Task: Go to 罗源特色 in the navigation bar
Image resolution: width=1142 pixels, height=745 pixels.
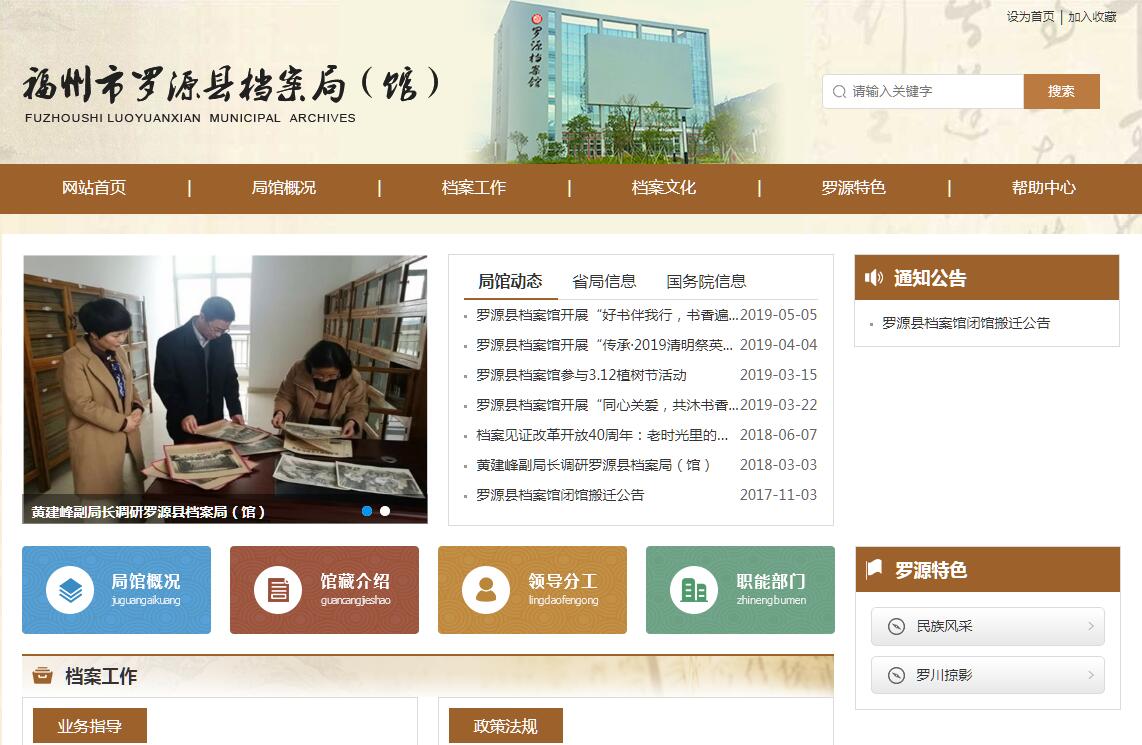Action: (854, 188)
